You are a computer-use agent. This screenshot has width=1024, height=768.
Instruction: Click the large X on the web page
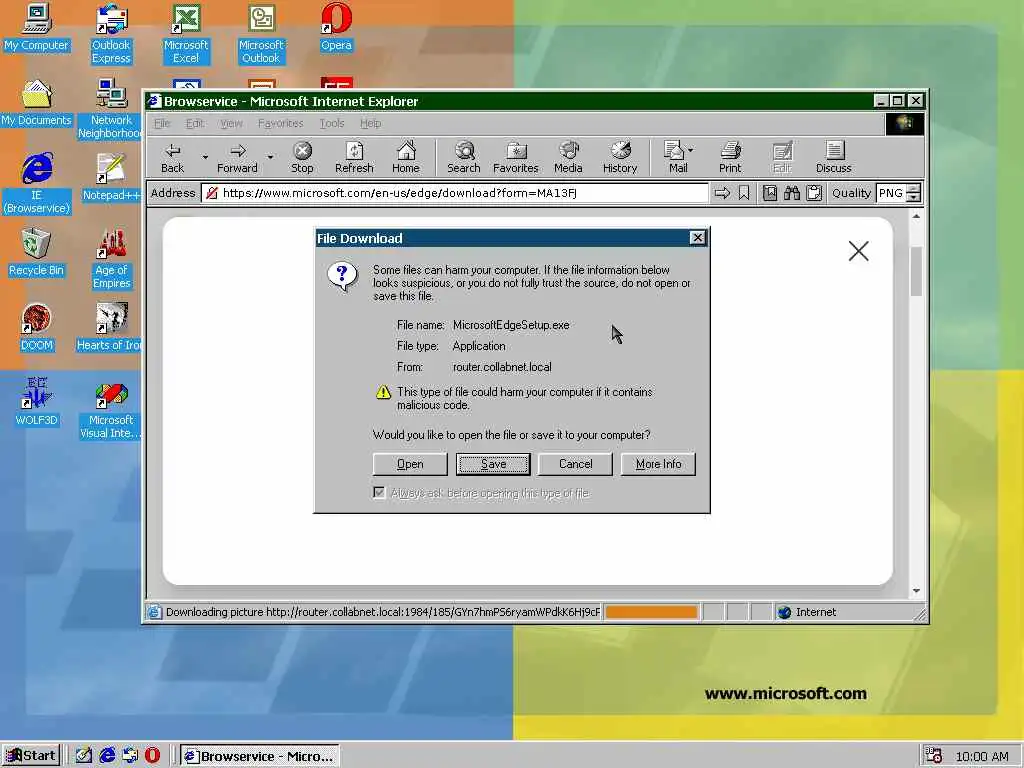pos(858,251)
